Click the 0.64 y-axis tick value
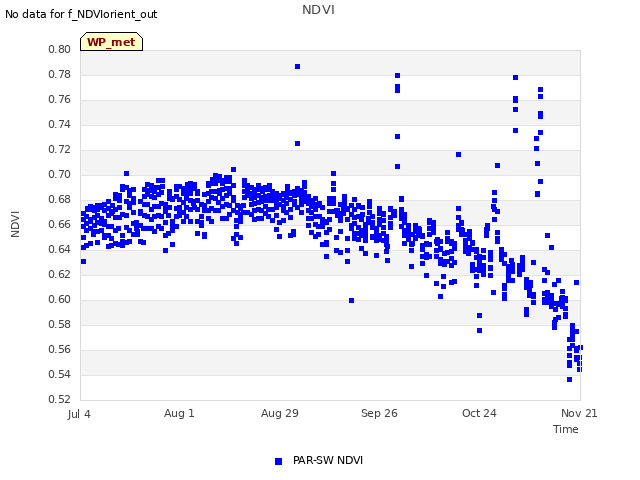The width and height of the screenshot is (640, 480). (x=60, y=249)
